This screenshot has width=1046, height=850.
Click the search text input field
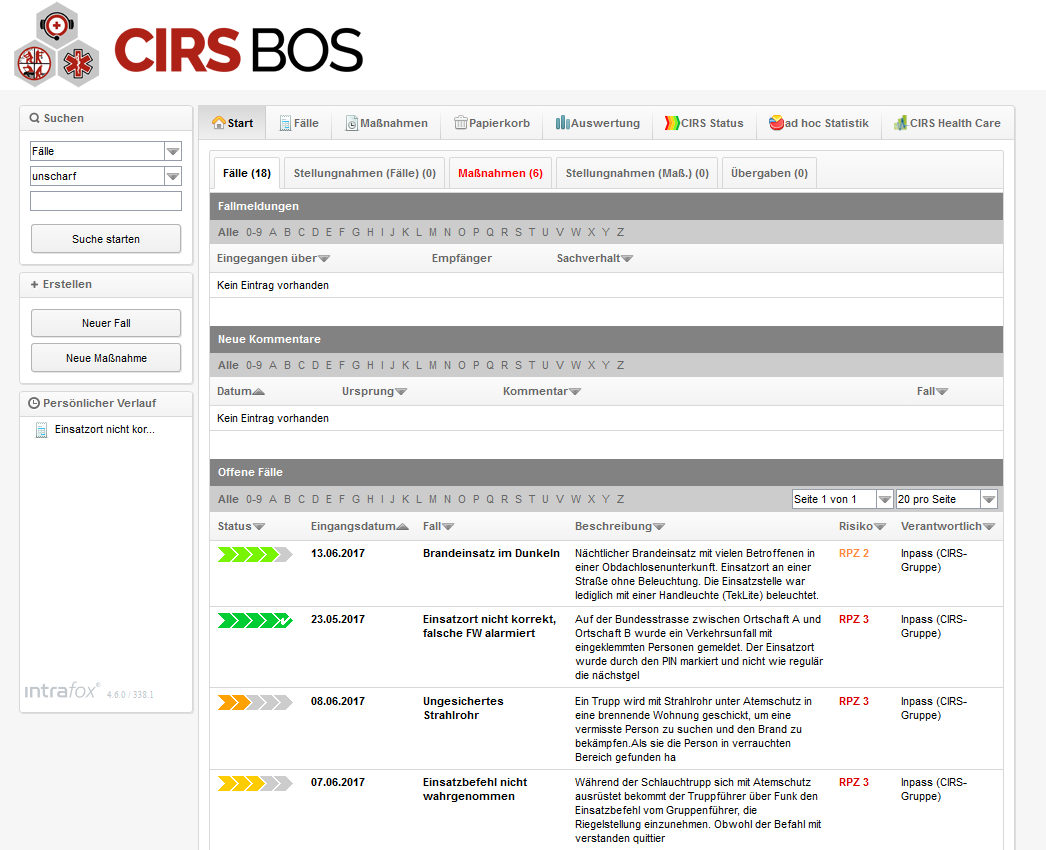click(105, 201)
